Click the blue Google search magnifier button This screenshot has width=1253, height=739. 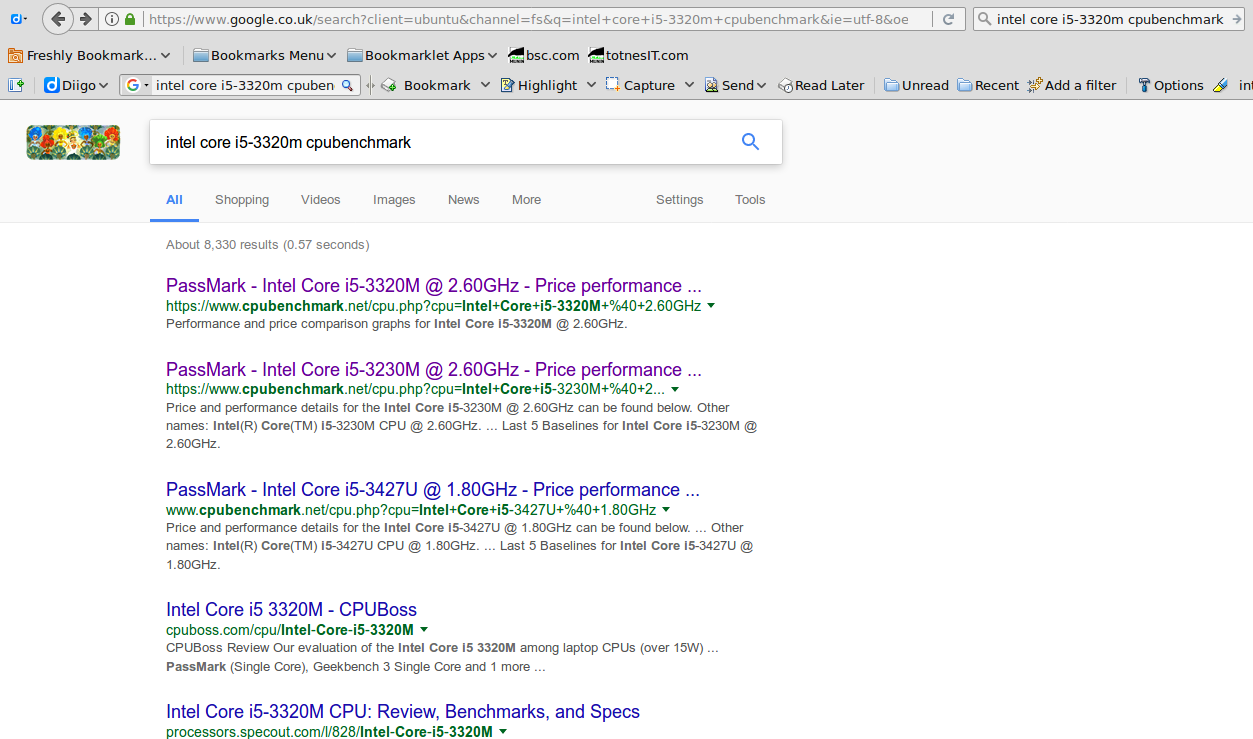[x=750, y=142]
